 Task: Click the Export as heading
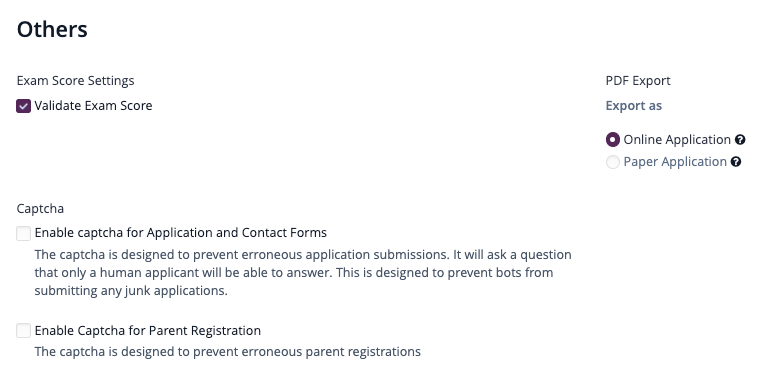point(634,106)
